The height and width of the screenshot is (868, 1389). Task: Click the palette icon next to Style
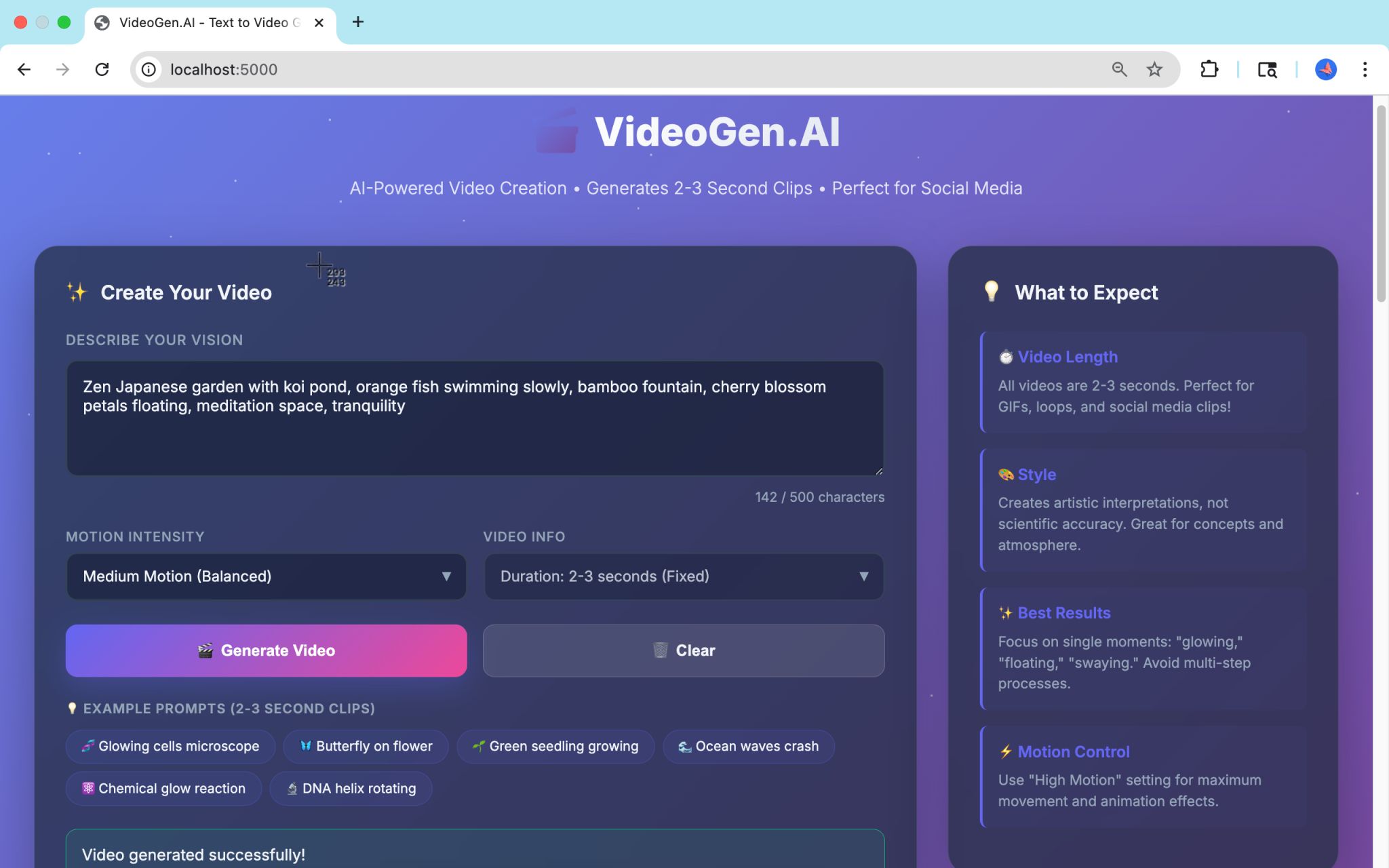pyautogui.click(x=1006, y=474)
